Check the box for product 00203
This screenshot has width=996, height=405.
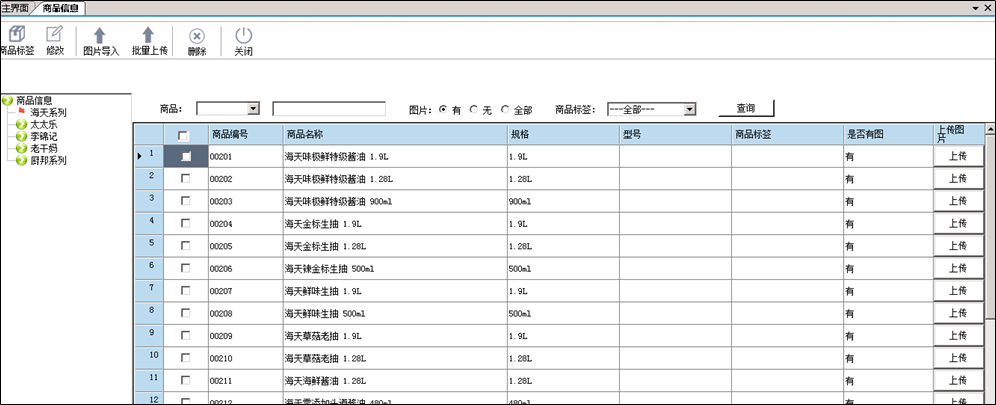point(185,201)
